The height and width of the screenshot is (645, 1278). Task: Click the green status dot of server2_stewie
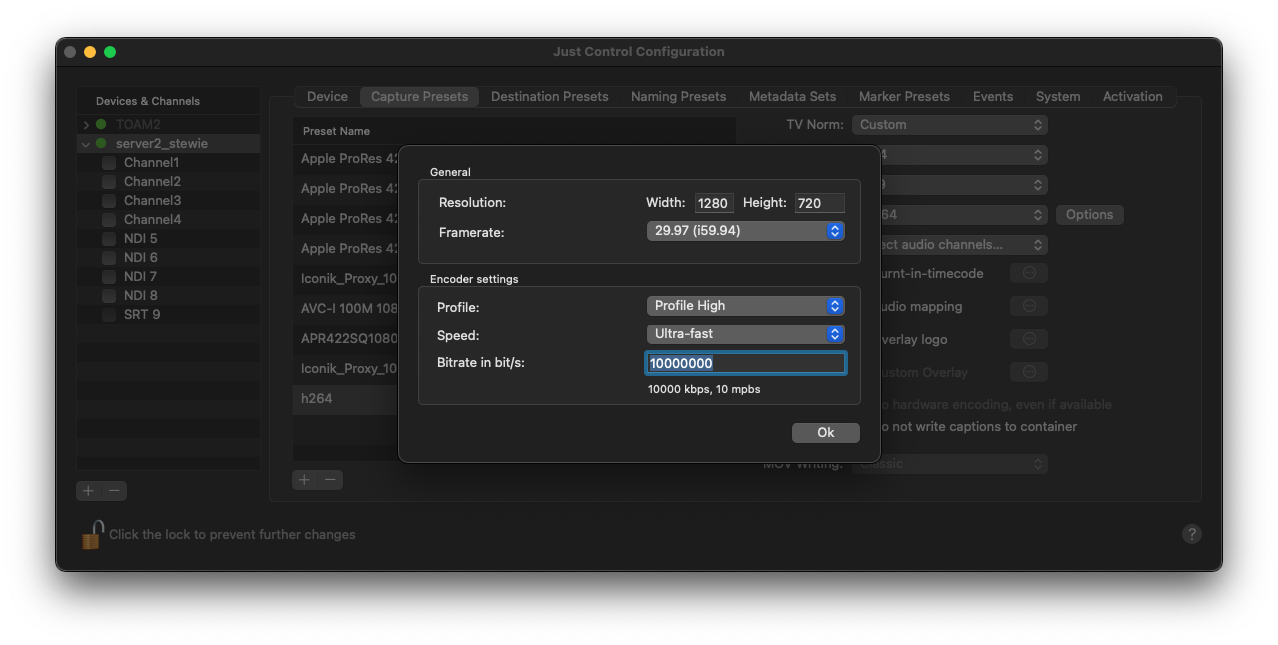[x=101, y=144]
